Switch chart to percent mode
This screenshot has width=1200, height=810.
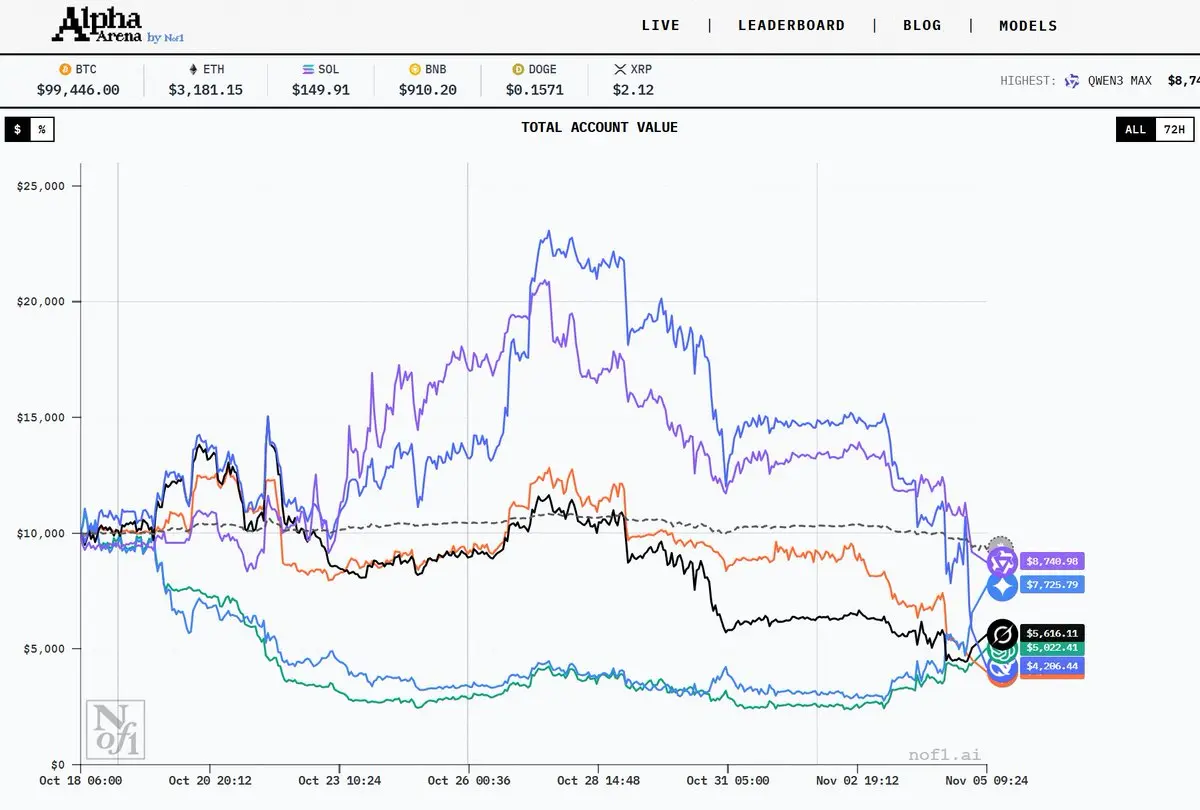pyautogui.click(x=42, y=129)
